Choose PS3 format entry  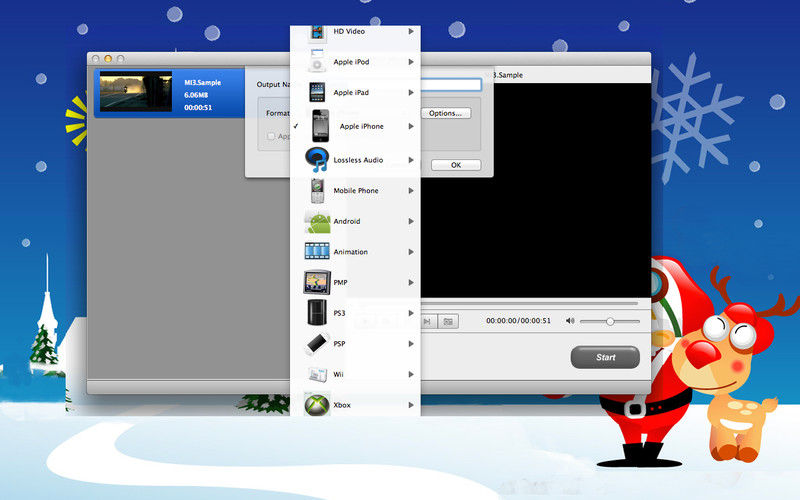click(x=355, y=313)
